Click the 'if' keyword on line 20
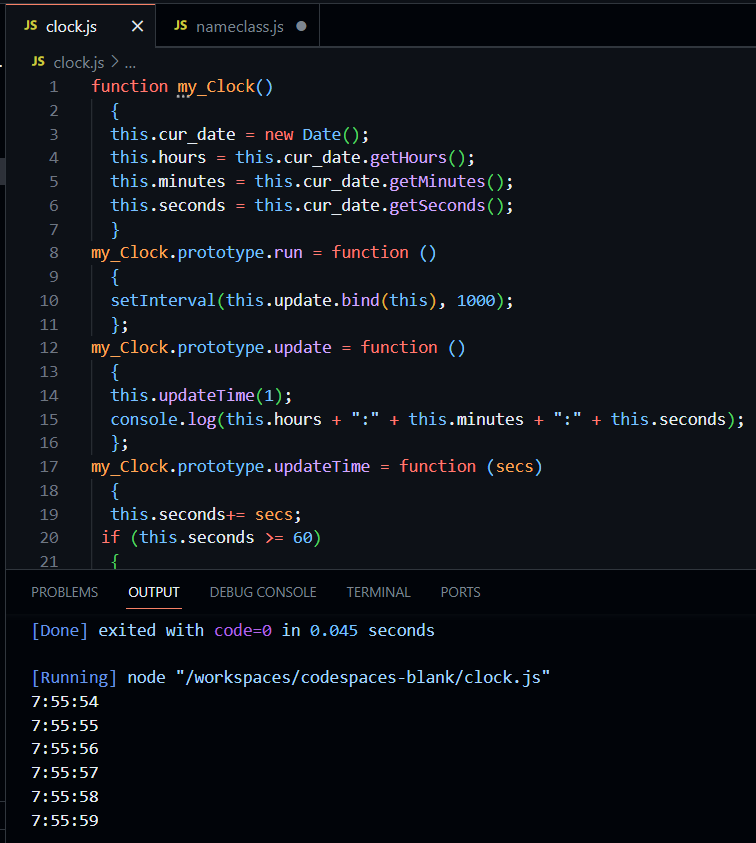756x843 pixels. tap(111, 538)
